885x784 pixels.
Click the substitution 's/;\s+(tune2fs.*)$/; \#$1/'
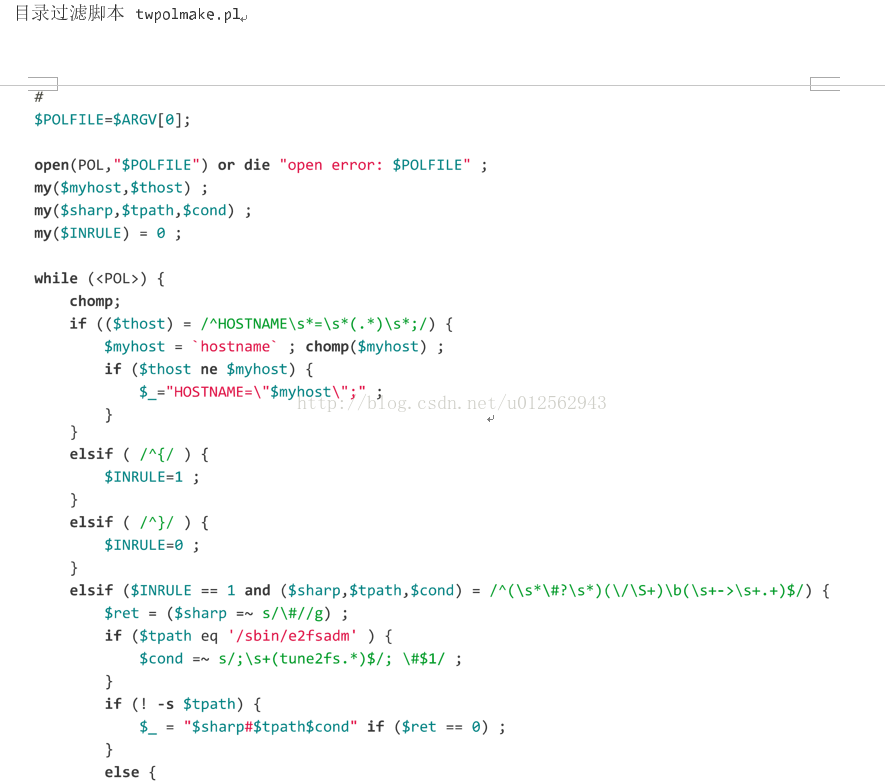(x=332, y=659)
